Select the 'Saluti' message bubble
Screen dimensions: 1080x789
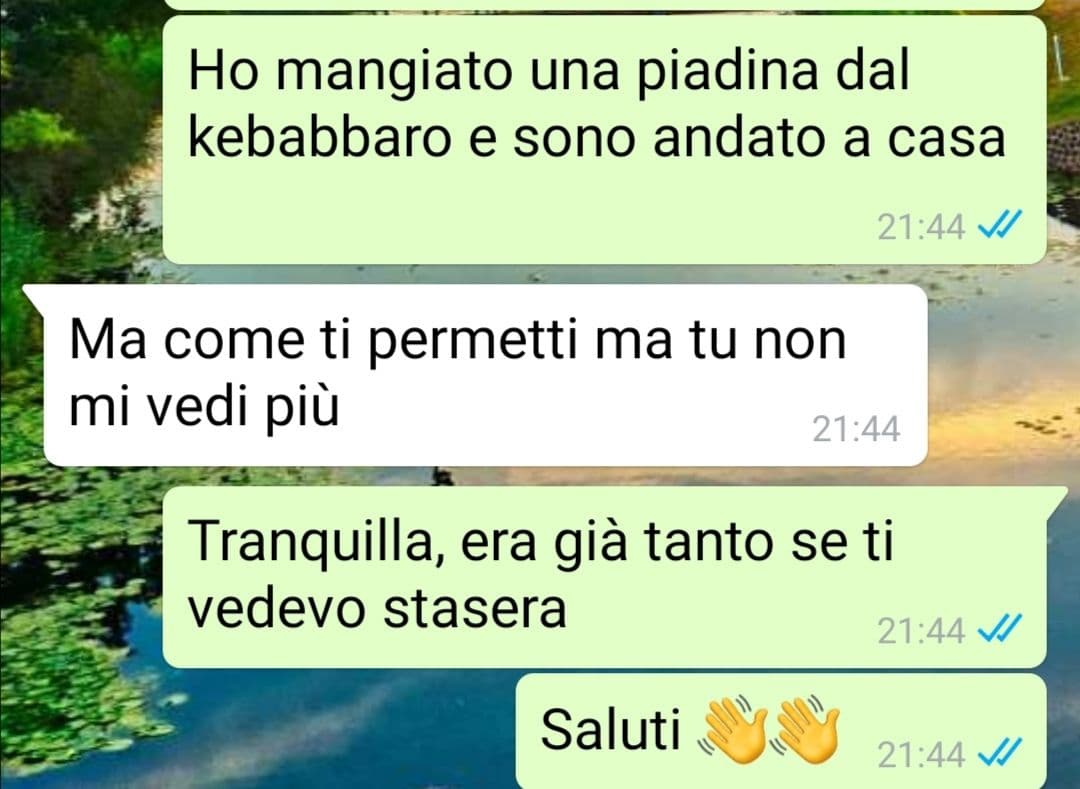tap(781, 731)
